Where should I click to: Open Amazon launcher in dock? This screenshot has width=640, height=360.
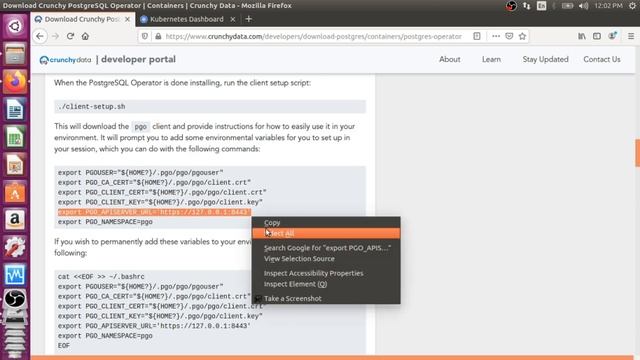[x=15, y=220]
